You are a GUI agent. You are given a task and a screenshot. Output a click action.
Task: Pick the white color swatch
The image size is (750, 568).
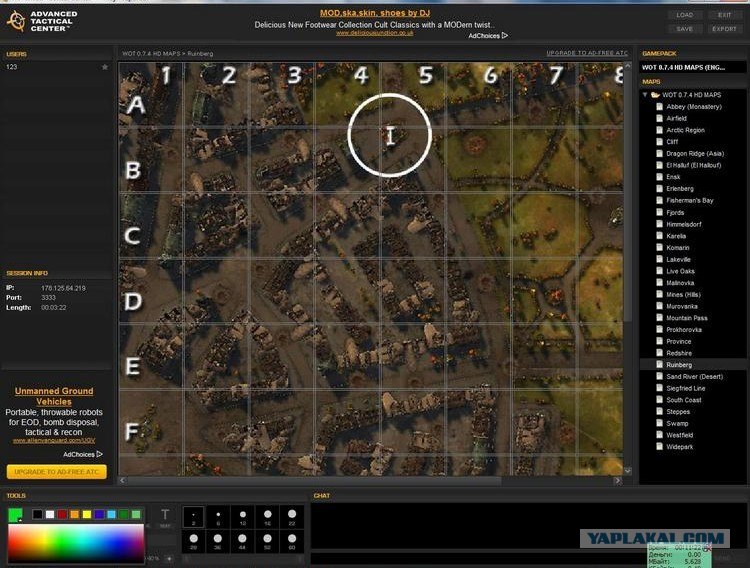click(50, 514)
